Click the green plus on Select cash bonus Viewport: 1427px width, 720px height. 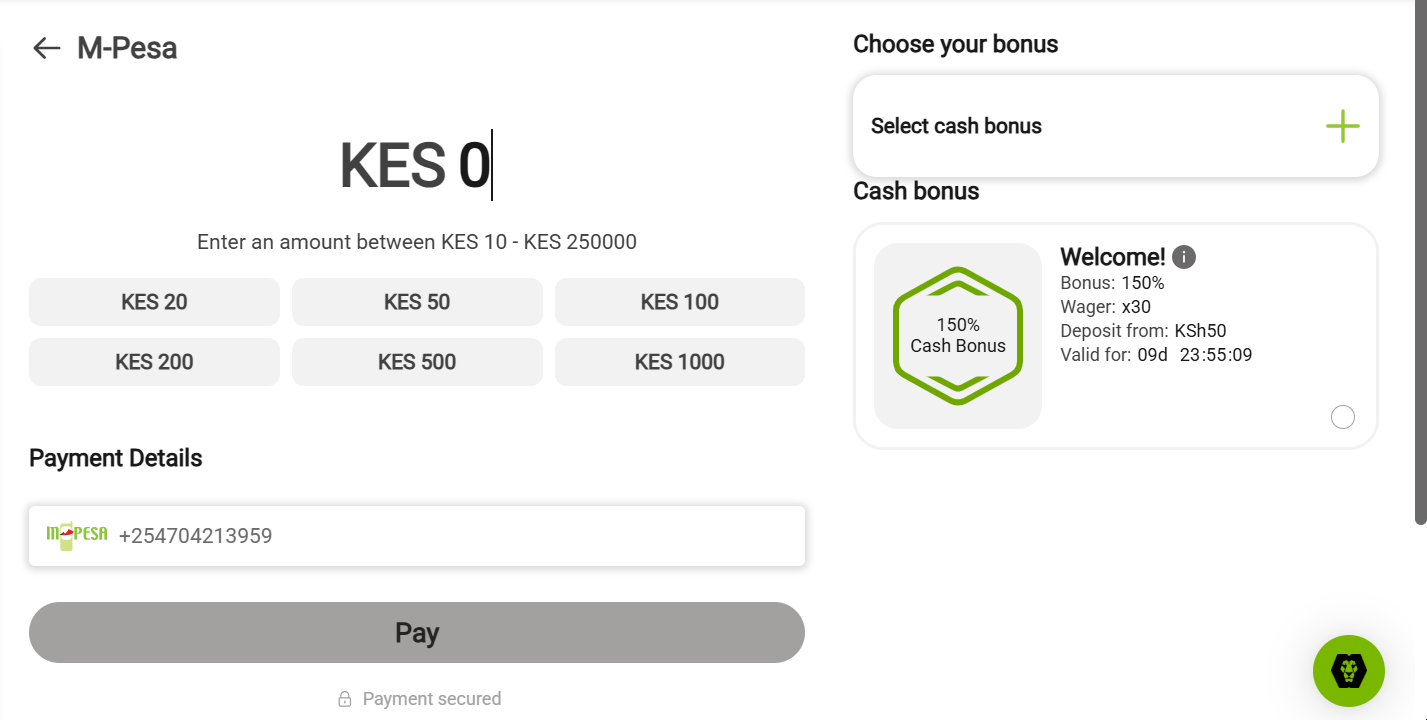[1343, 125]
